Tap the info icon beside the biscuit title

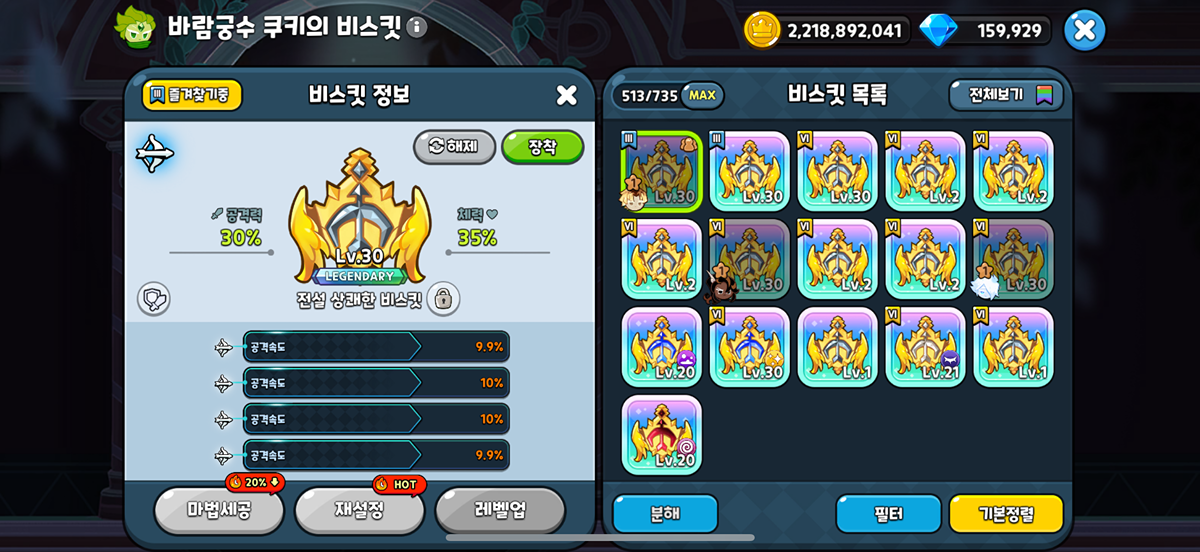click(417, 27)
